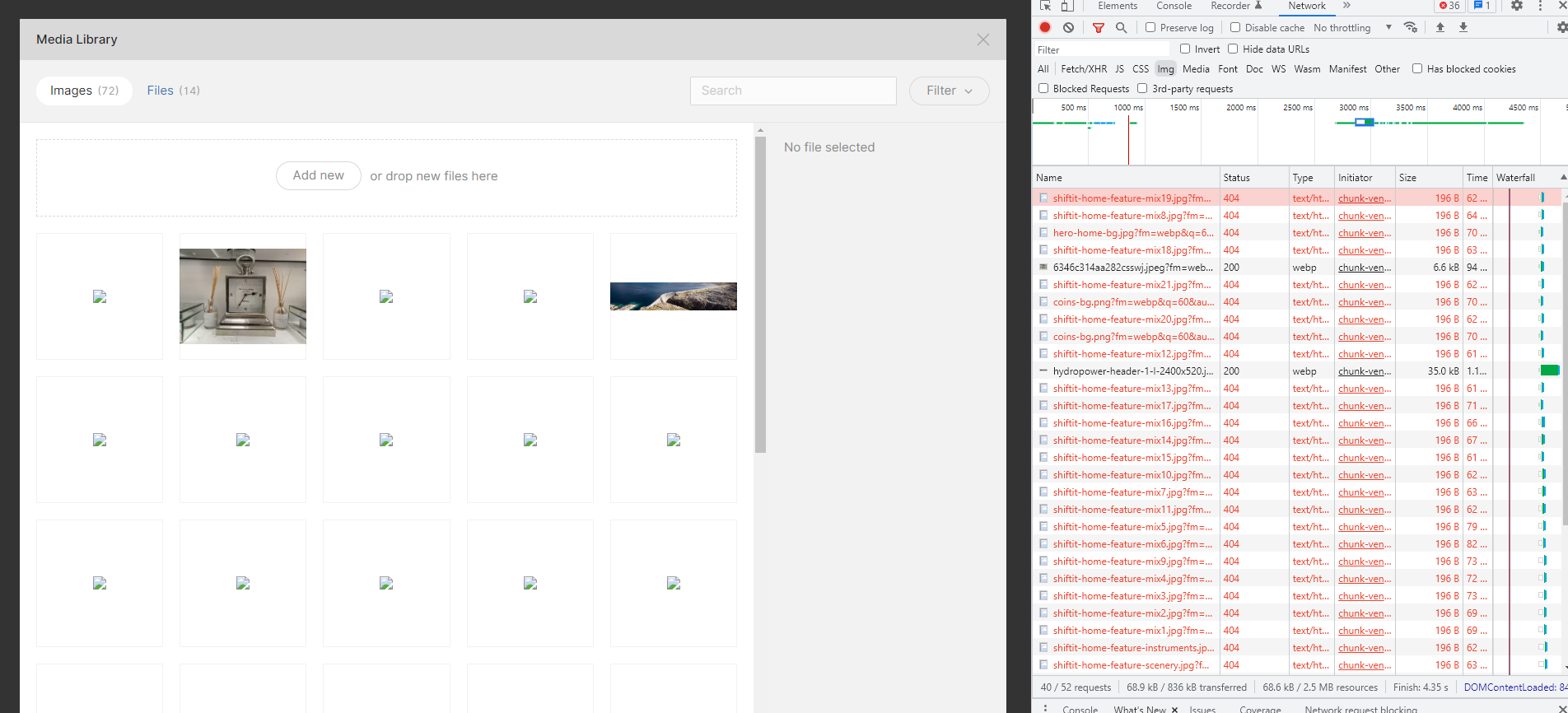Image resolution: width=1568 pixels, height=713 pixels.
Task: Switch to the Elements tab
Action: (x=1118, y=6)
